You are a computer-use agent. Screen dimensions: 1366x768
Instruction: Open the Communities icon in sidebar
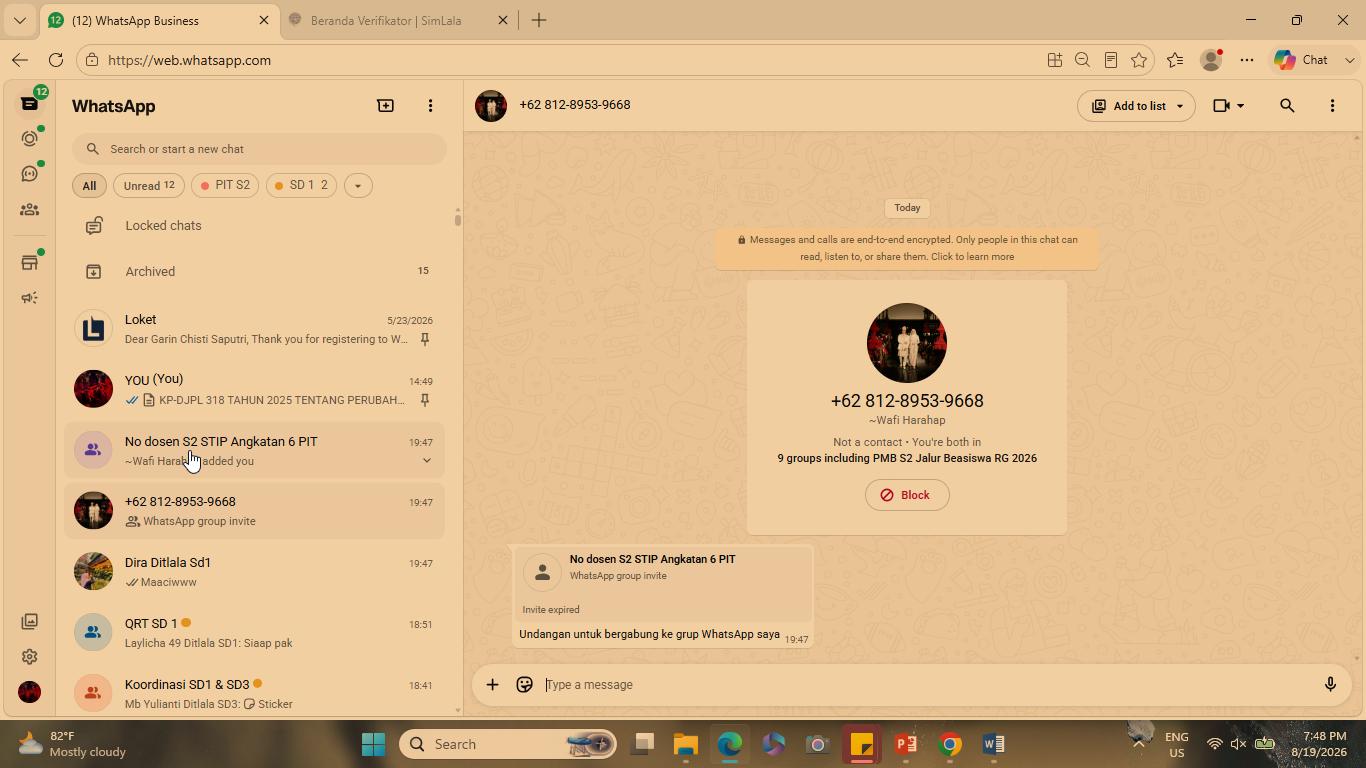(x=29, y=210)
